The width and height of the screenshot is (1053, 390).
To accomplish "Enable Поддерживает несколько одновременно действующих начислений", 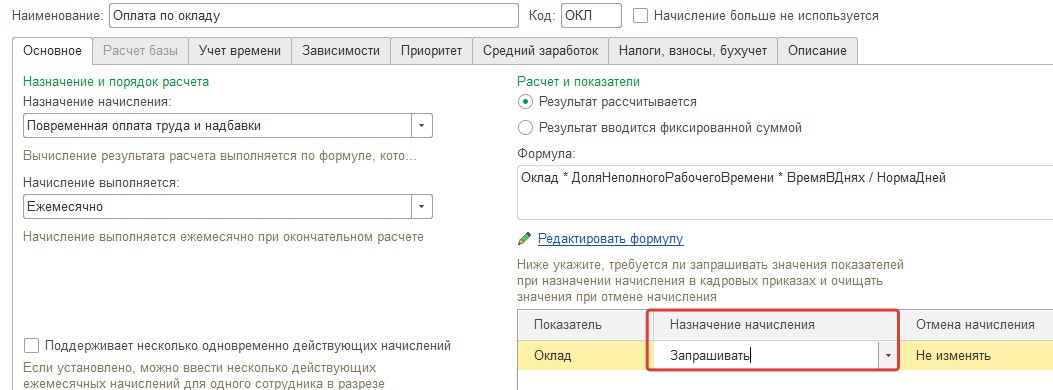I will 31,346.
